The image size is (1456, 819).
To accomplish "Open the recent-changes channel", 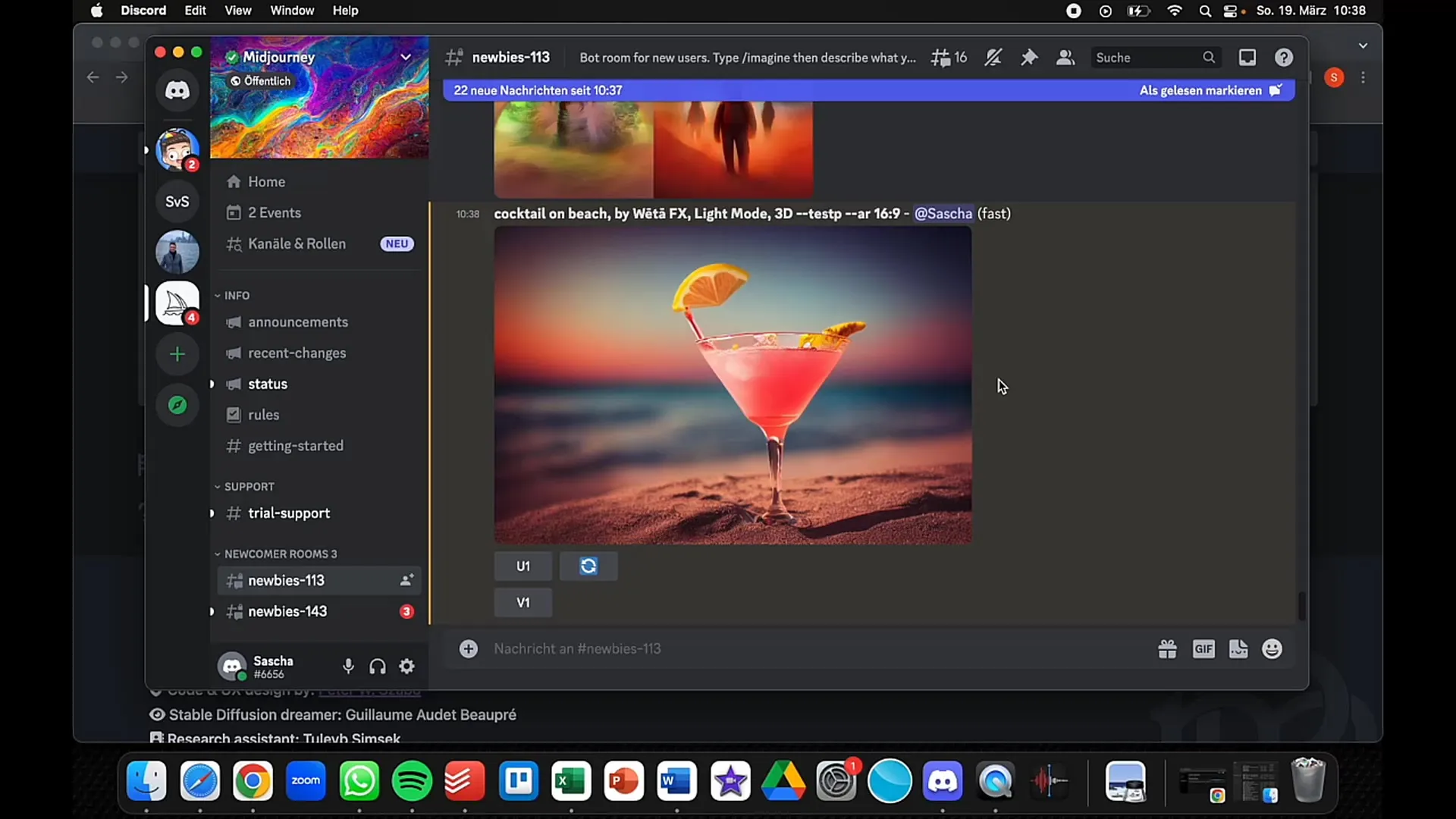I will (319, 353).
